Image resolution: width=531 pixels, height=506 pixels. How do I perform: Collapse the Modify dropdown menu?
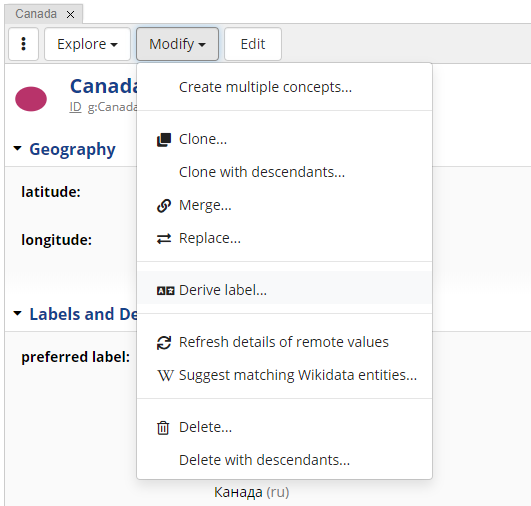coord(177,44)
